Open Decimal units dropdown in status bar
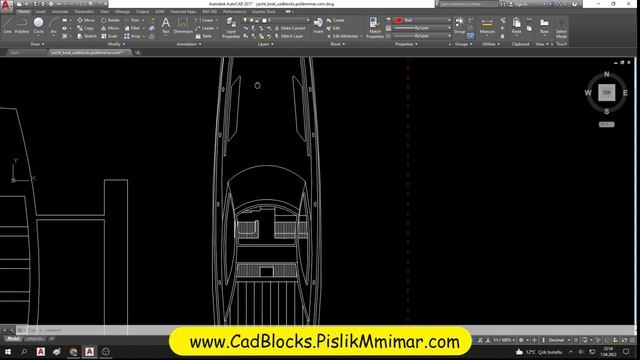 (x=558, y=340)
